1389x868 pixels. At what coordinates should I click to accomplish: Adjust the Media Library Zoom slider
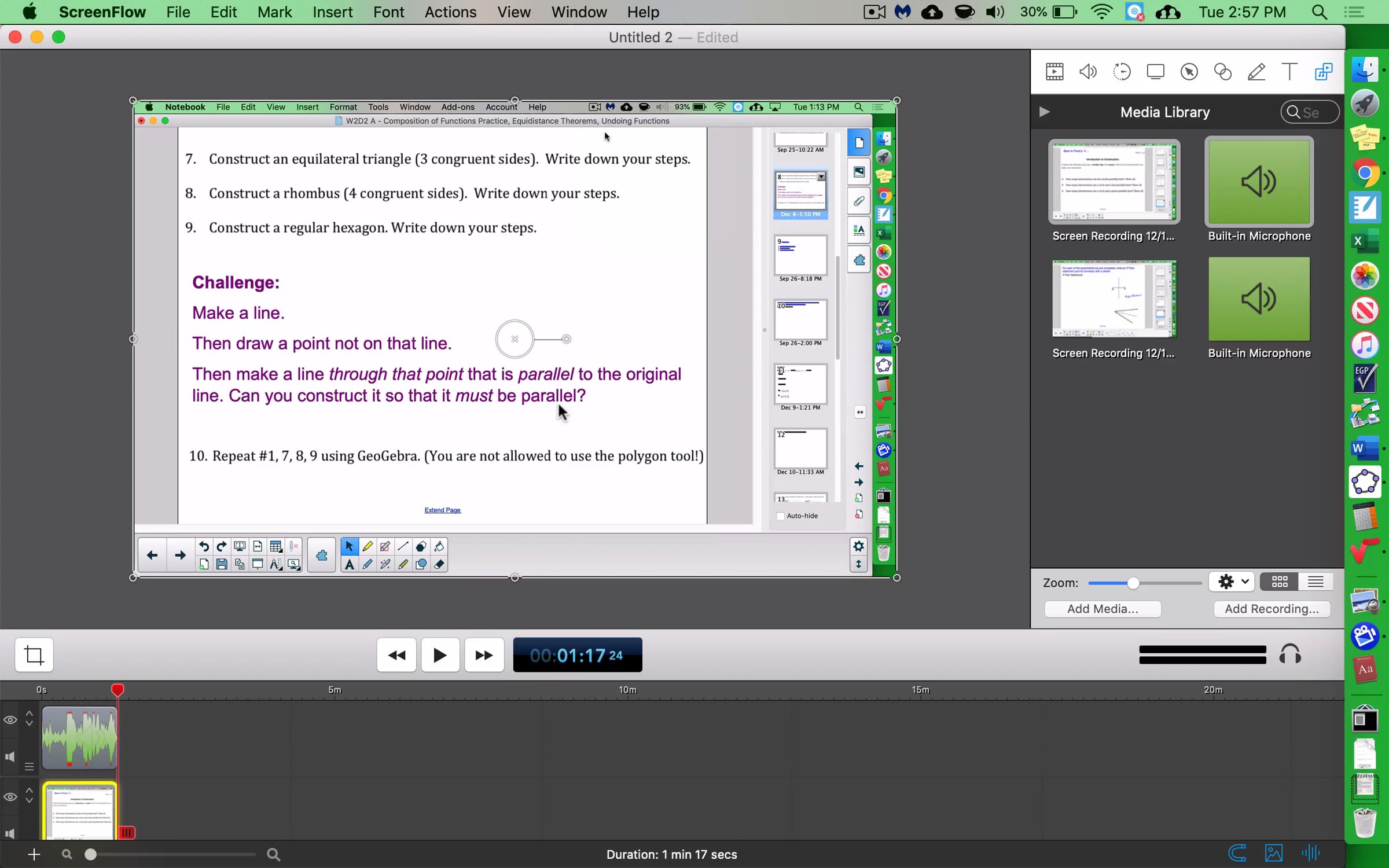(1133, 583)
